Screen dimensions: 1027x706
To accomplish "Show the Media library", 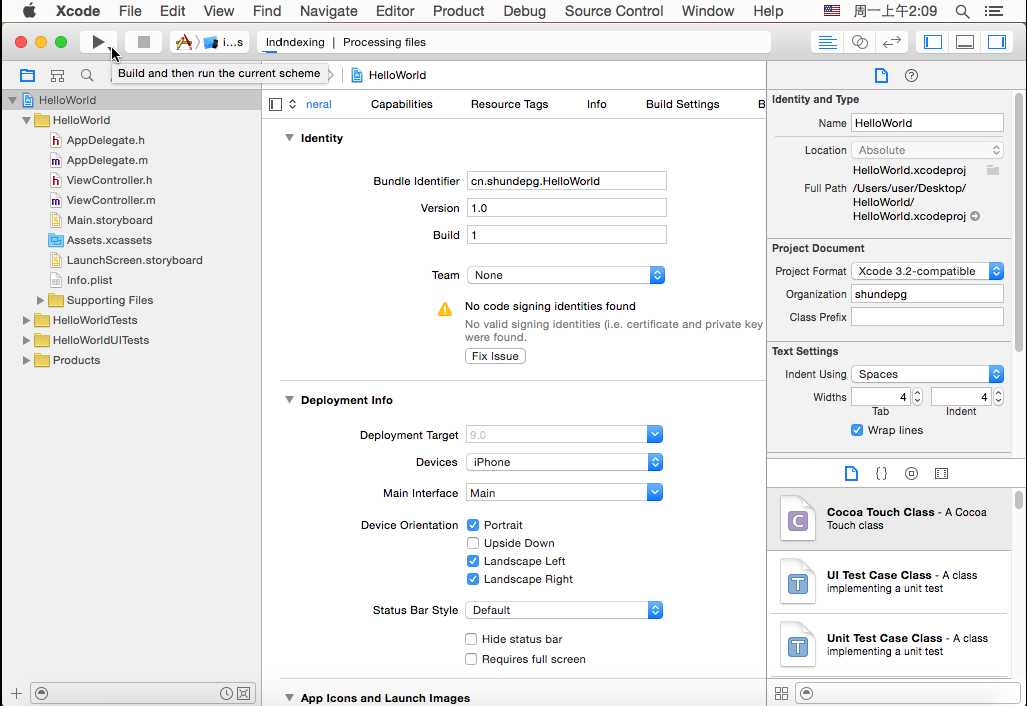I will pyautogui.click(x=941, y=474).
